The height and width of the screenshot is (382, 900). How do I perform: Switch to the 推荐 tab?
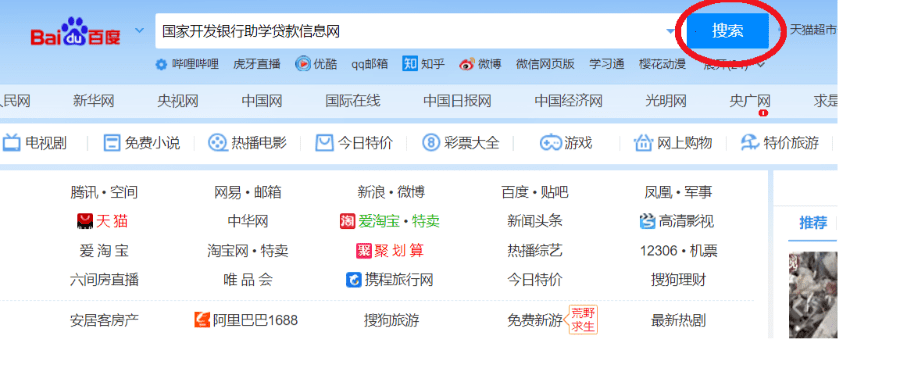[813, 223]
